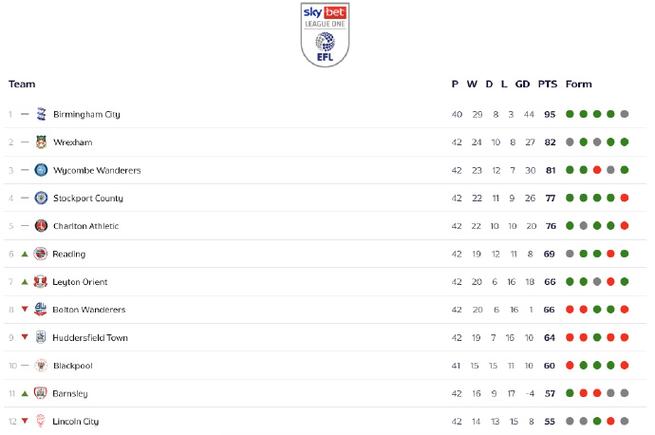Click the Wrexham club crest

tap(41, 142)
